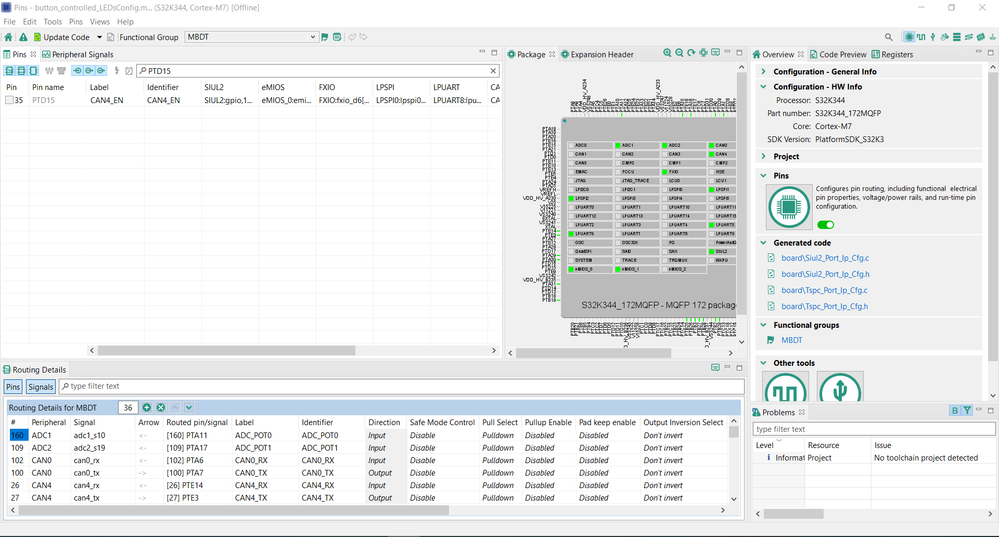Toggle third pin-arrow filter icon
This screenshot has width=999, height=537.
(101, 71)
